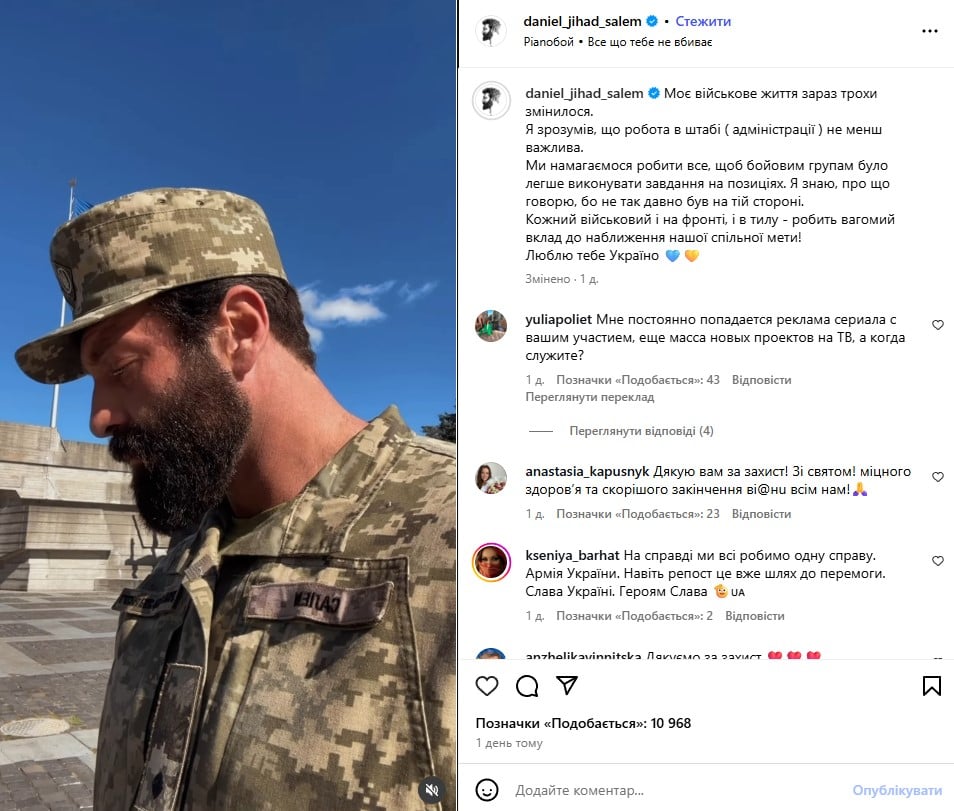
Task: Like anastasia_kapusnyk's comment heart
Action: point(938,477)
